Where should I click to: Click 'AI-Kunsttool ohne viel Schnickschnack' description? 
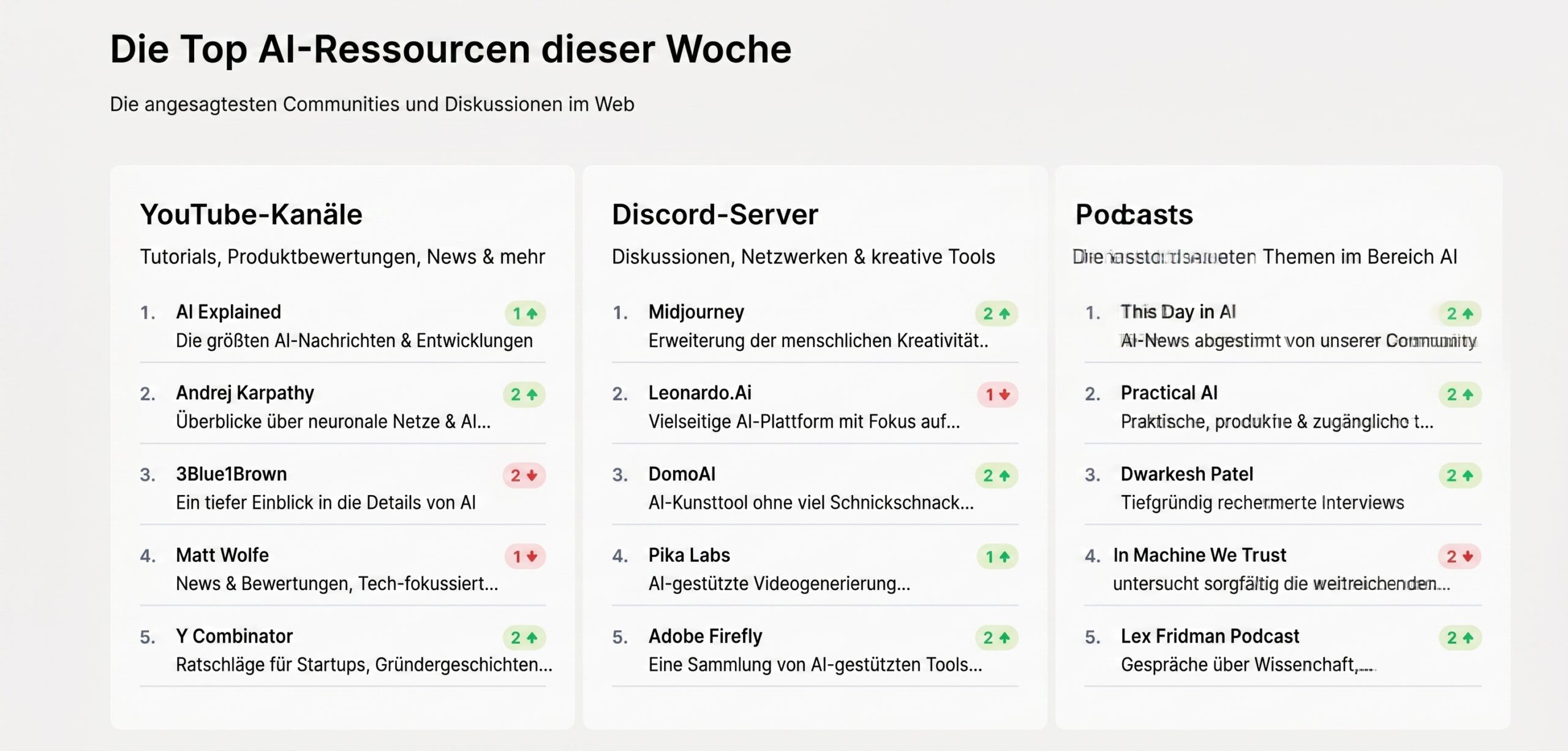811,502
